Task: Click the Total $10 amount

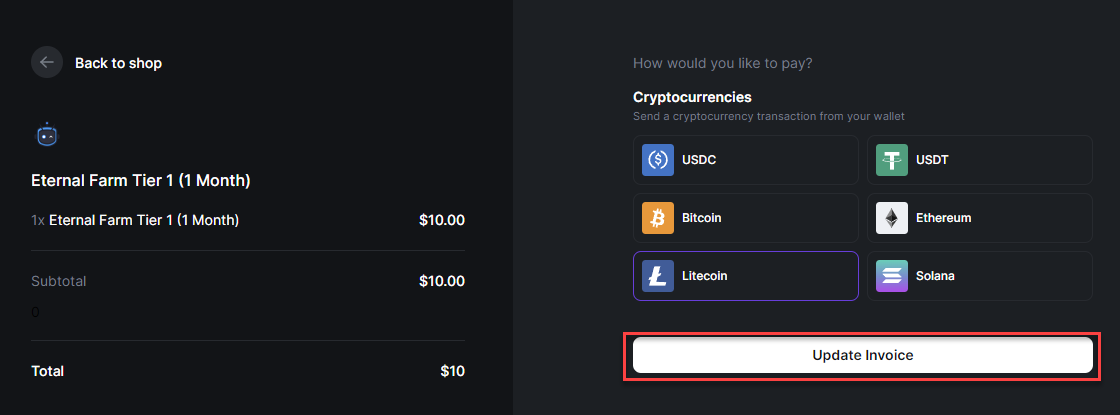Action: (x=453, y=371)
